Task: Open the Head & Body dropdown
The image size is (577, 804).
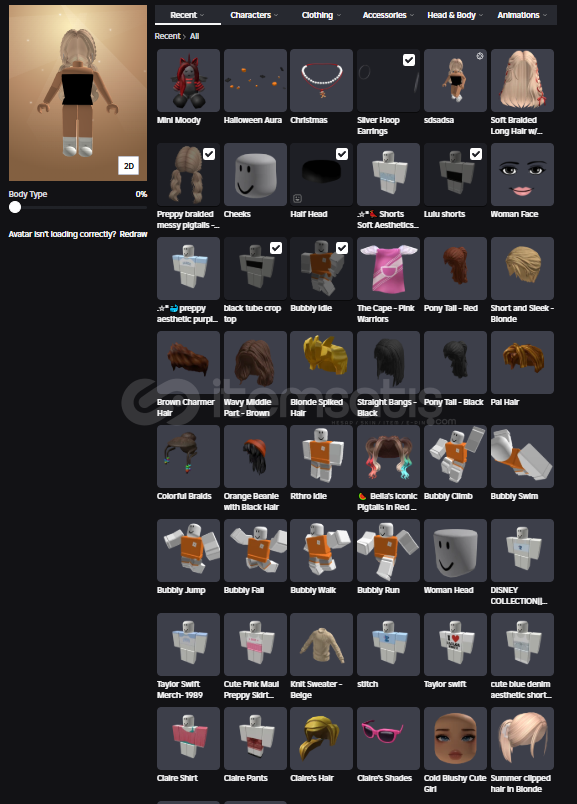Action: pos(455,15)
